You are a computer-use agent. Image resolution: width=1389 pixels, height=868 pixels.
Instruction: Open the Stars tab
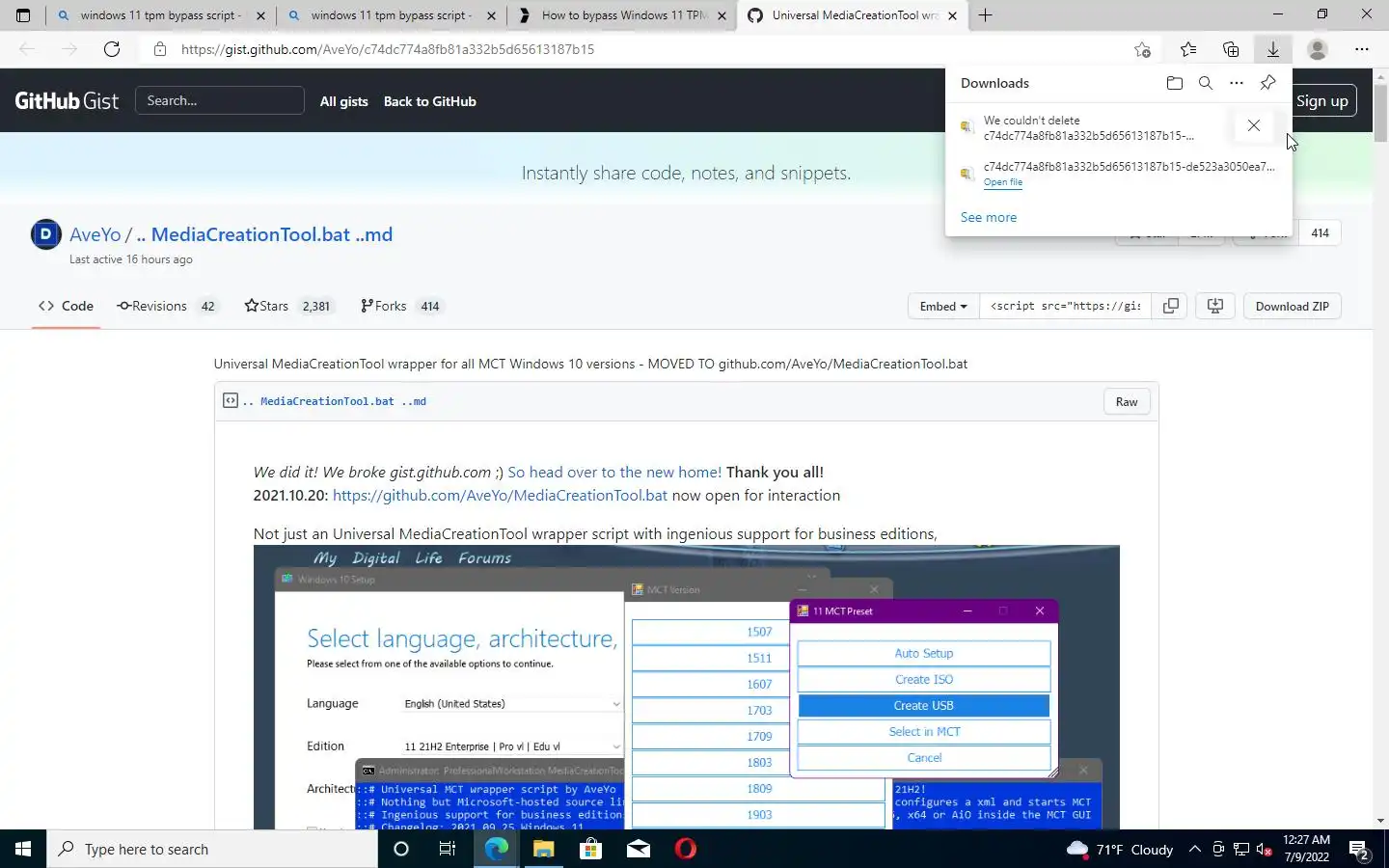click(x=287, y=306)
